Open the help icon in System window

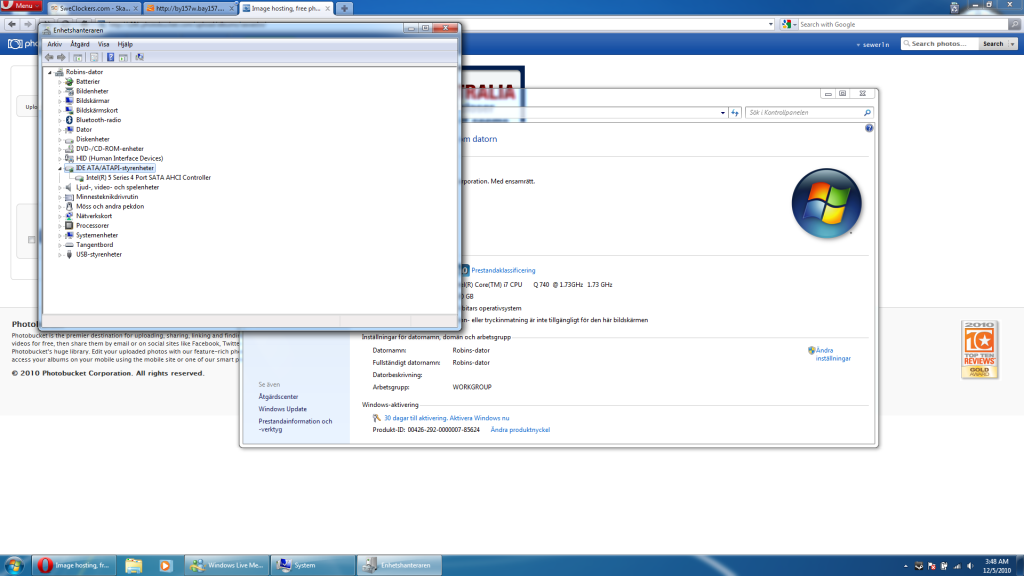[x=869, y=128]
